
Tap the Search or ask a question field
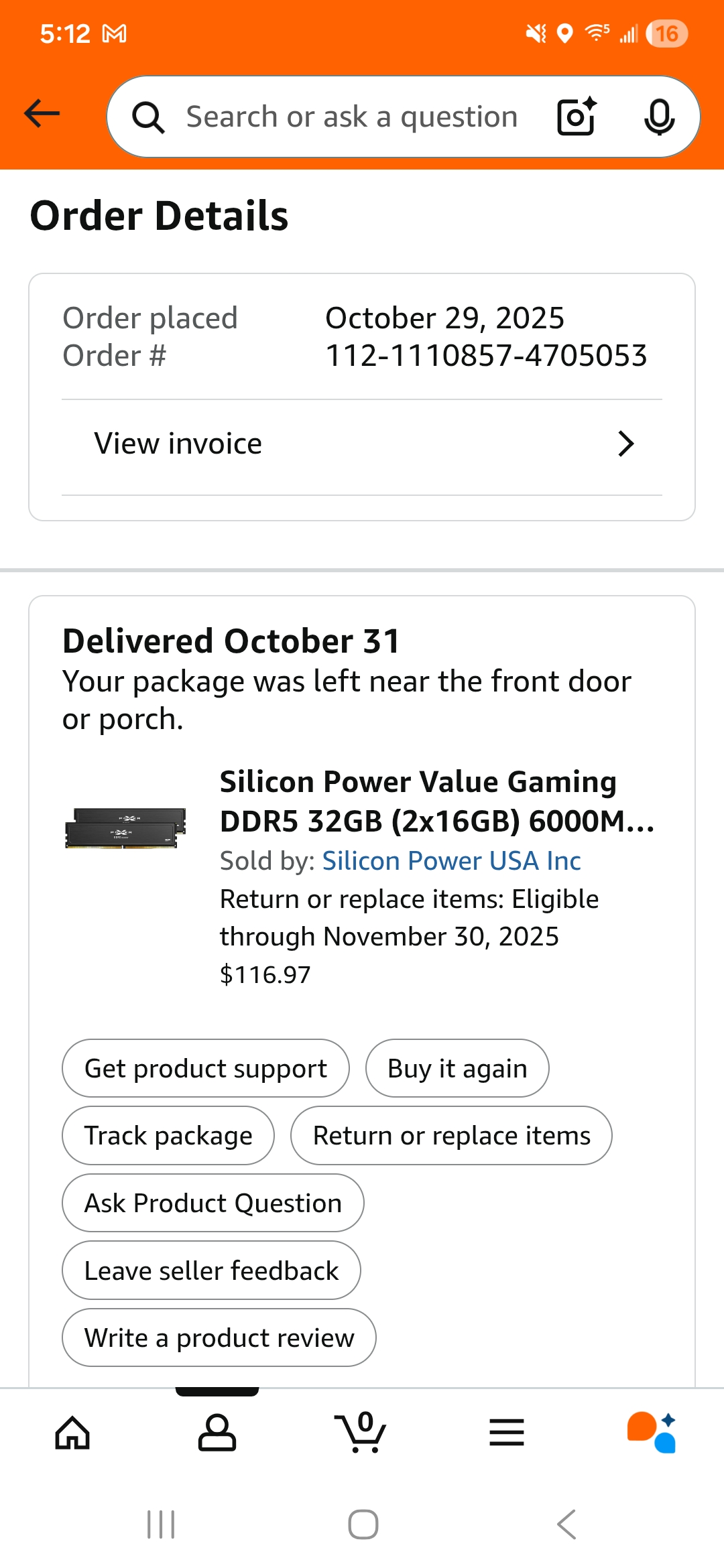pyautogui.click(x=352, y=117)
